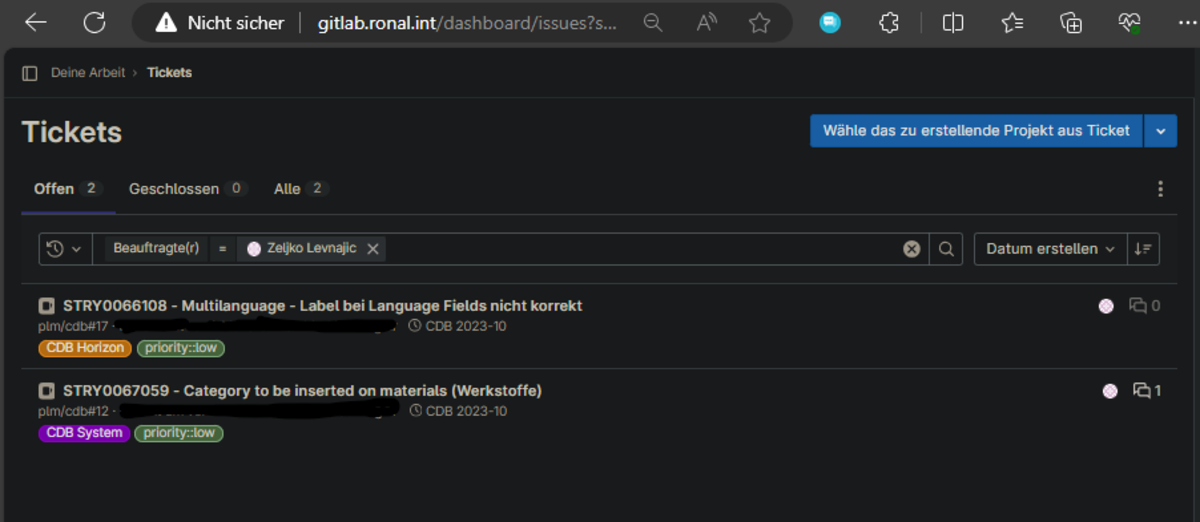Remove the Zeljko Levnajic assignee filter token

point(373,249)
